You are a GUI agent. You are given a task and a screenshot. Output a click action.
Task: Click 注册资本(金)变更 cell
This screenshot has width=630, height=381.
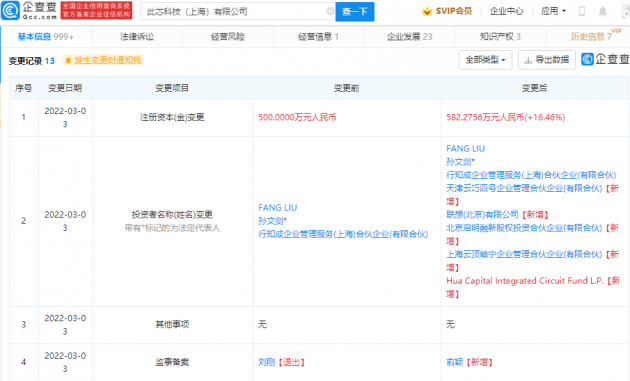[x=172, y=117]
